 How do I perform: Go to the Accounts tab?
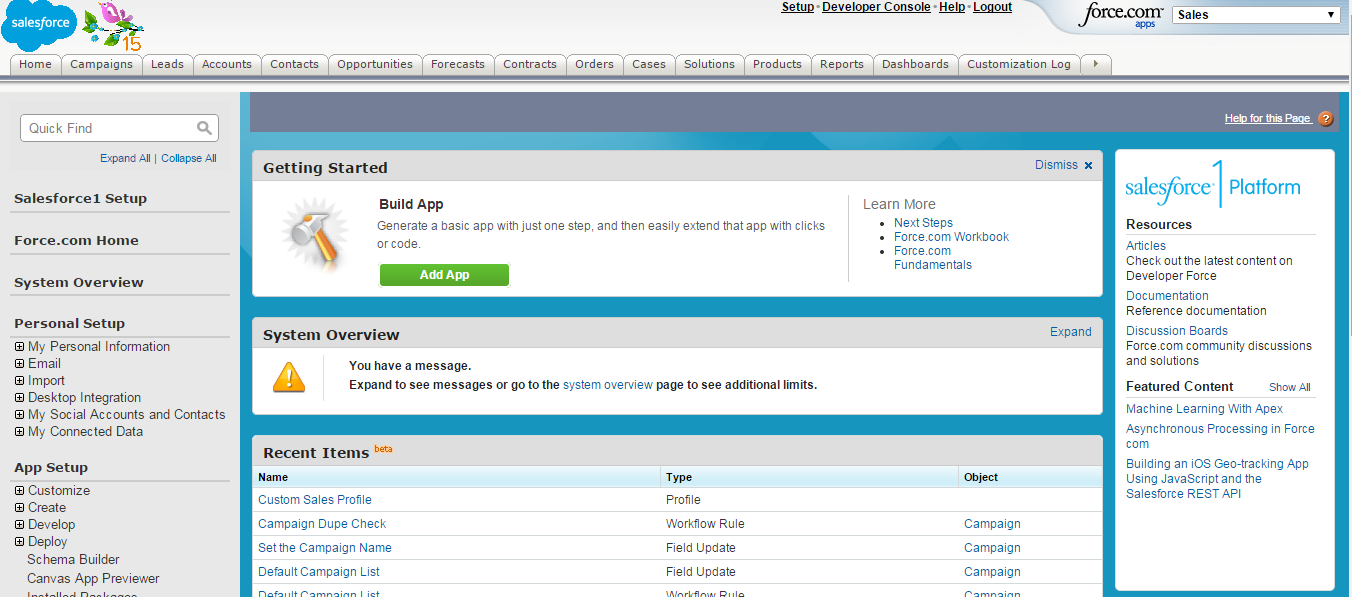[227, 64]
